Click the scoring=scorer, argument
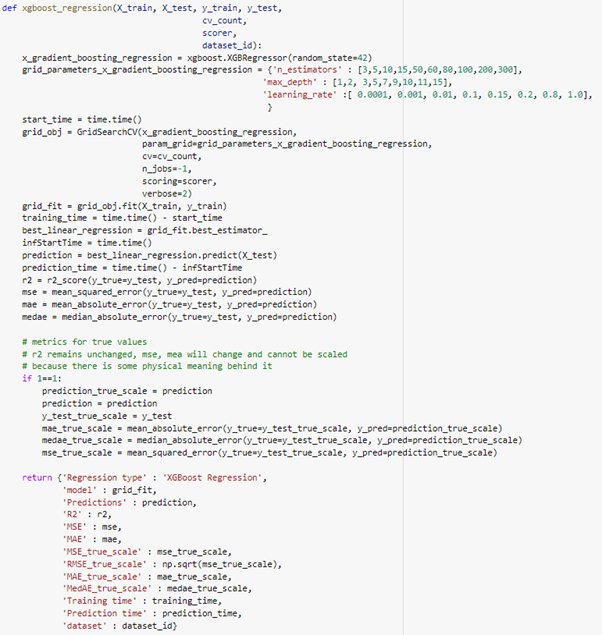This screenshot has height=635, width=602. 179,181
